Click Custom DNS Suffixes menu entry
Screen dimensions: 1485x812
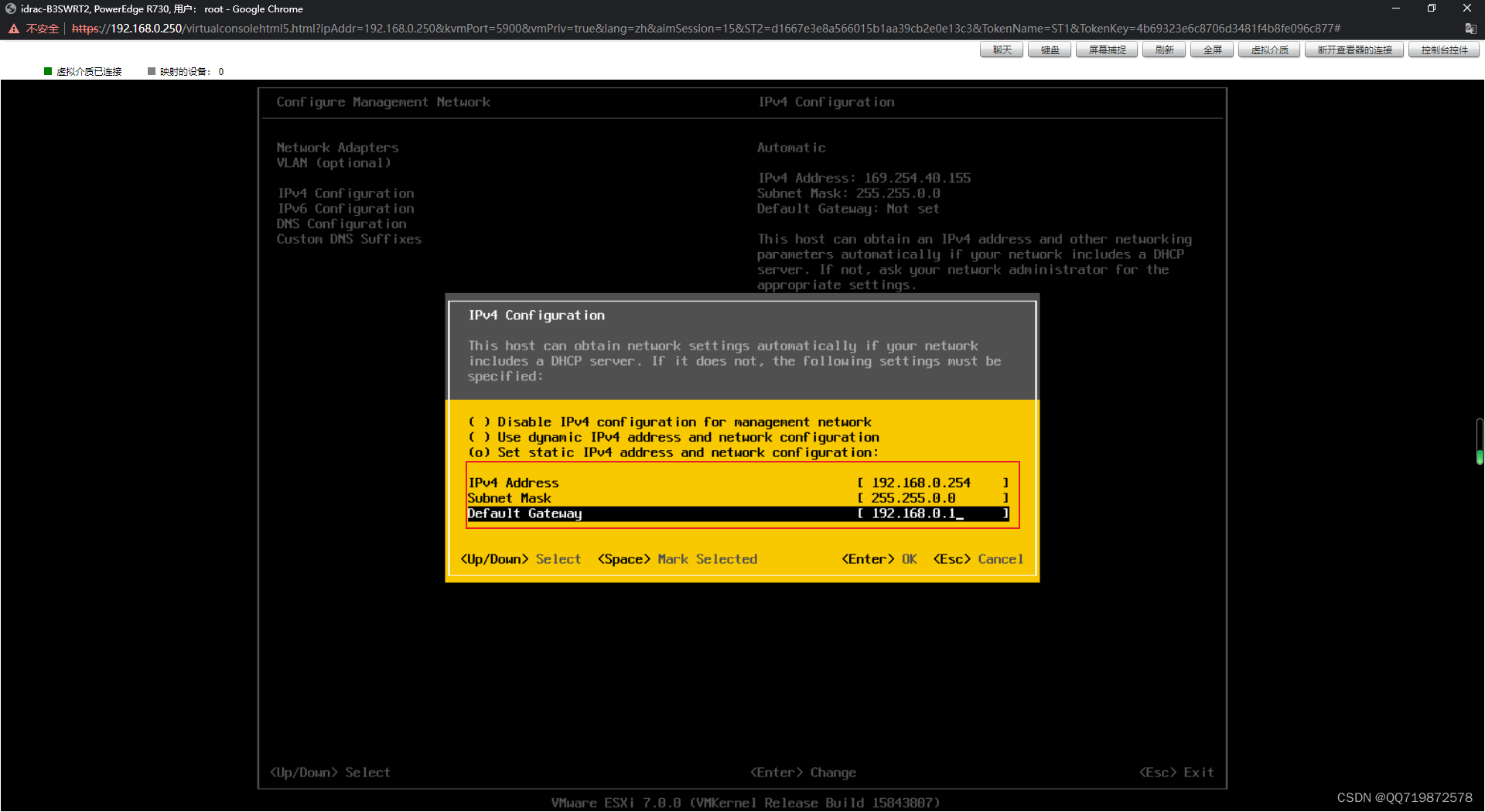click(x=349, y=240)
